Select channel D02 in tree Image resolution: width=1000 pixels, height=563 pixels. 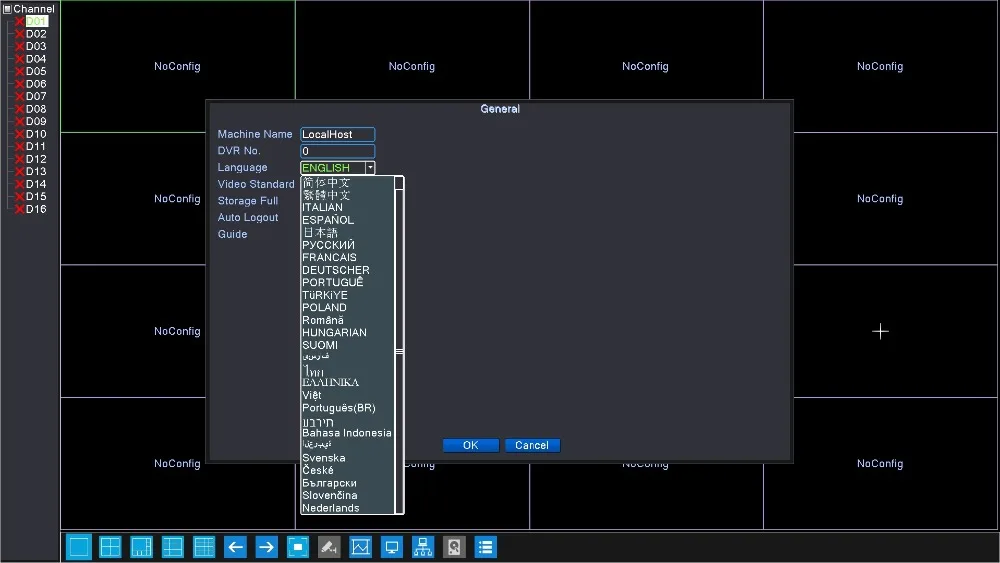coord(36,34)
